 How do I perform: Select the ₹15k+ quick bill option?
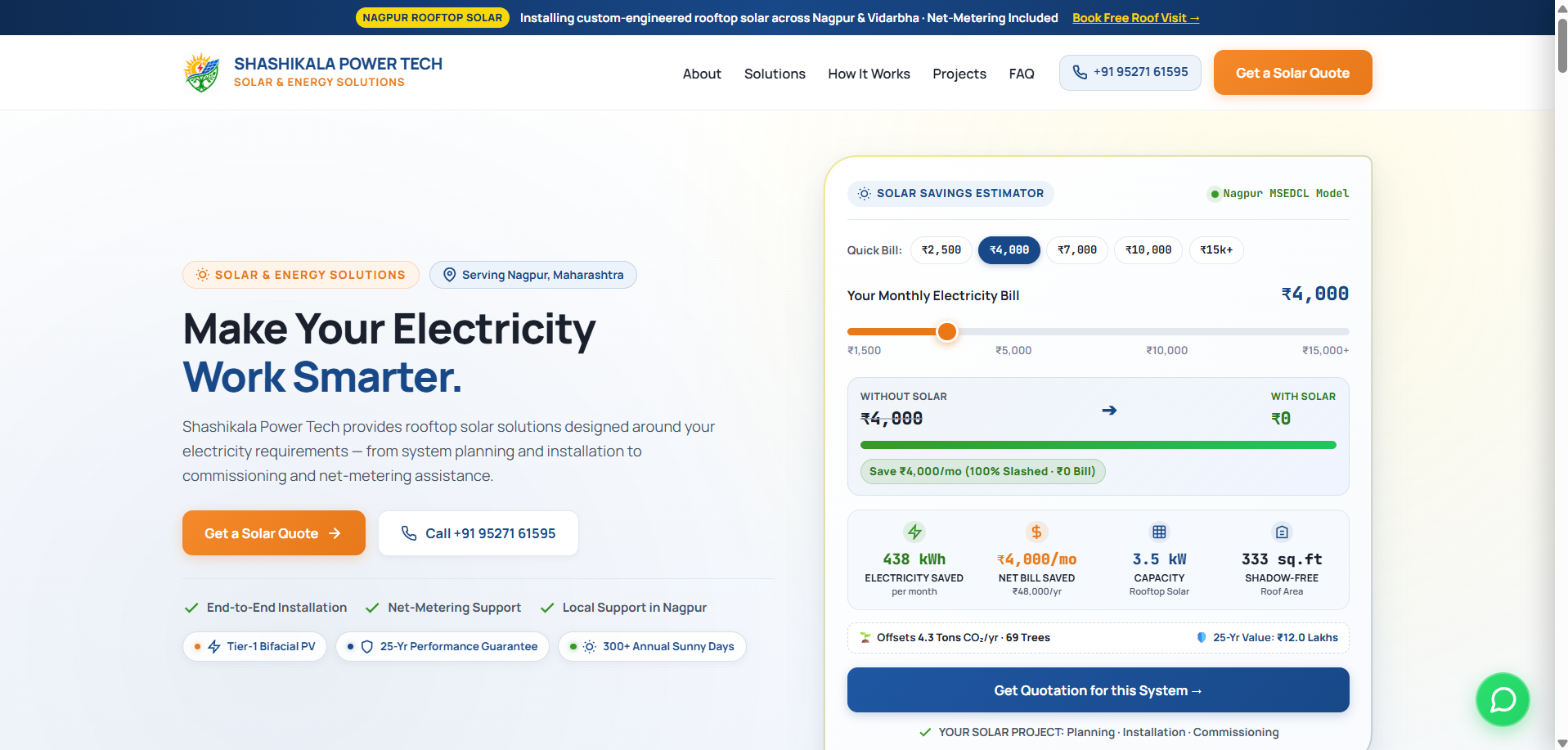coord(1216,250)
